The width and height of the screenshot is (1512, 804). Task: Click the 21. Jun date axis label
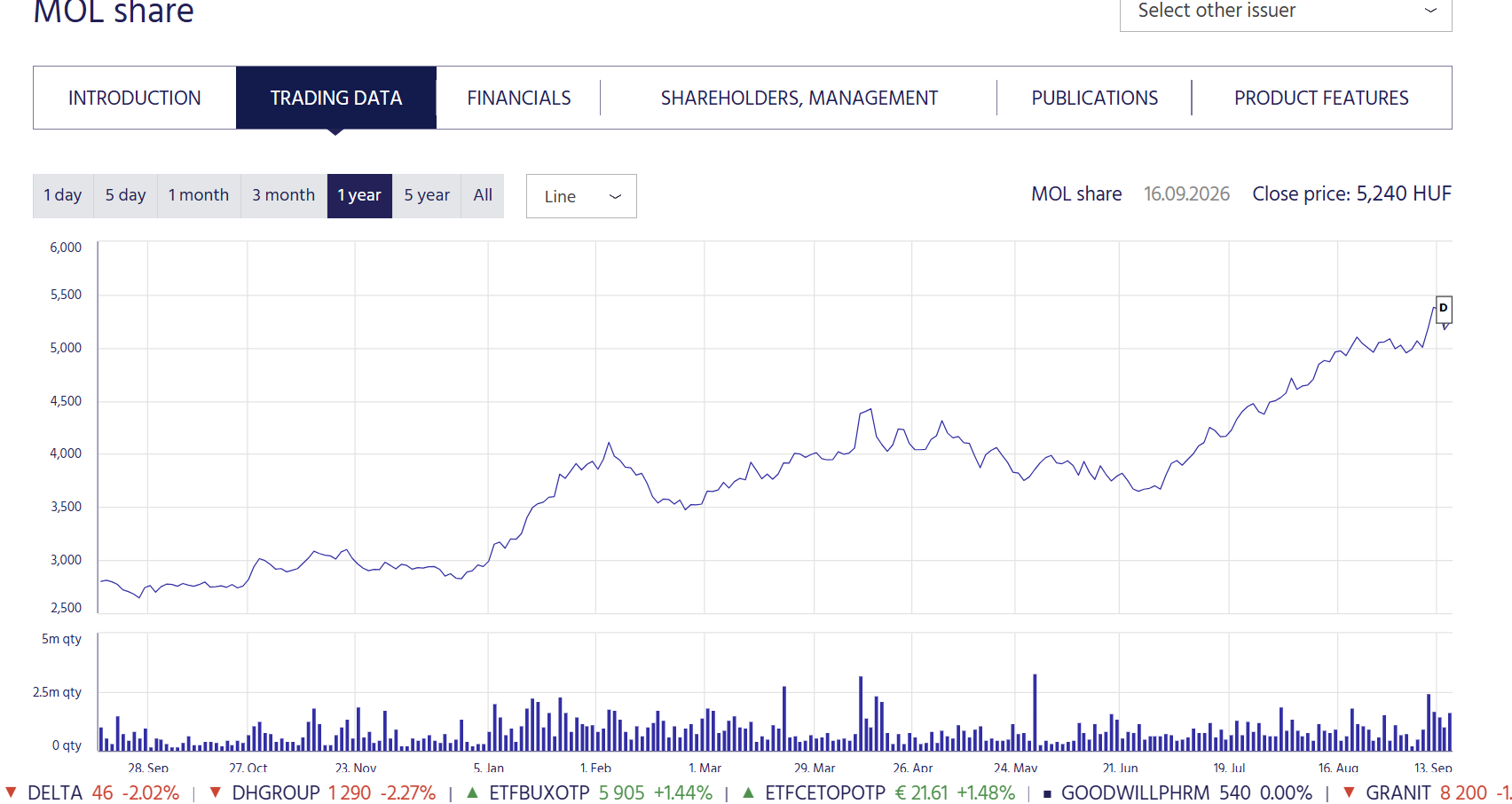(1121, 768)
